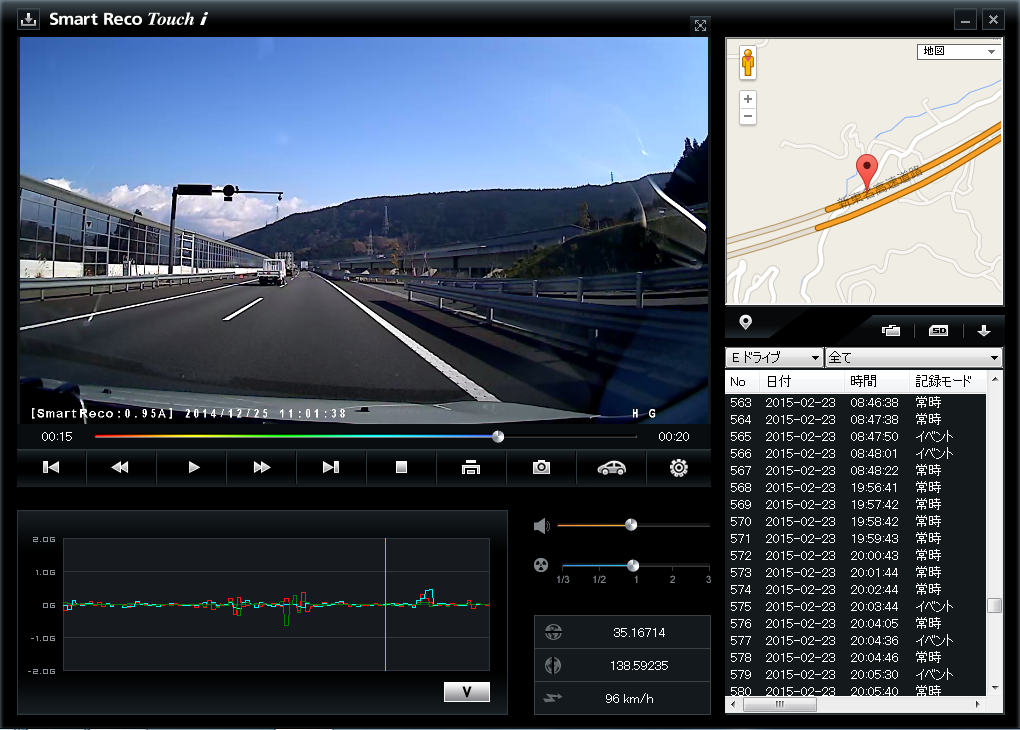The image size is (1020, 730).
Task: Select recording No 577 at 20:04:36
Action: pyautogui.click(x=855, y=641)
